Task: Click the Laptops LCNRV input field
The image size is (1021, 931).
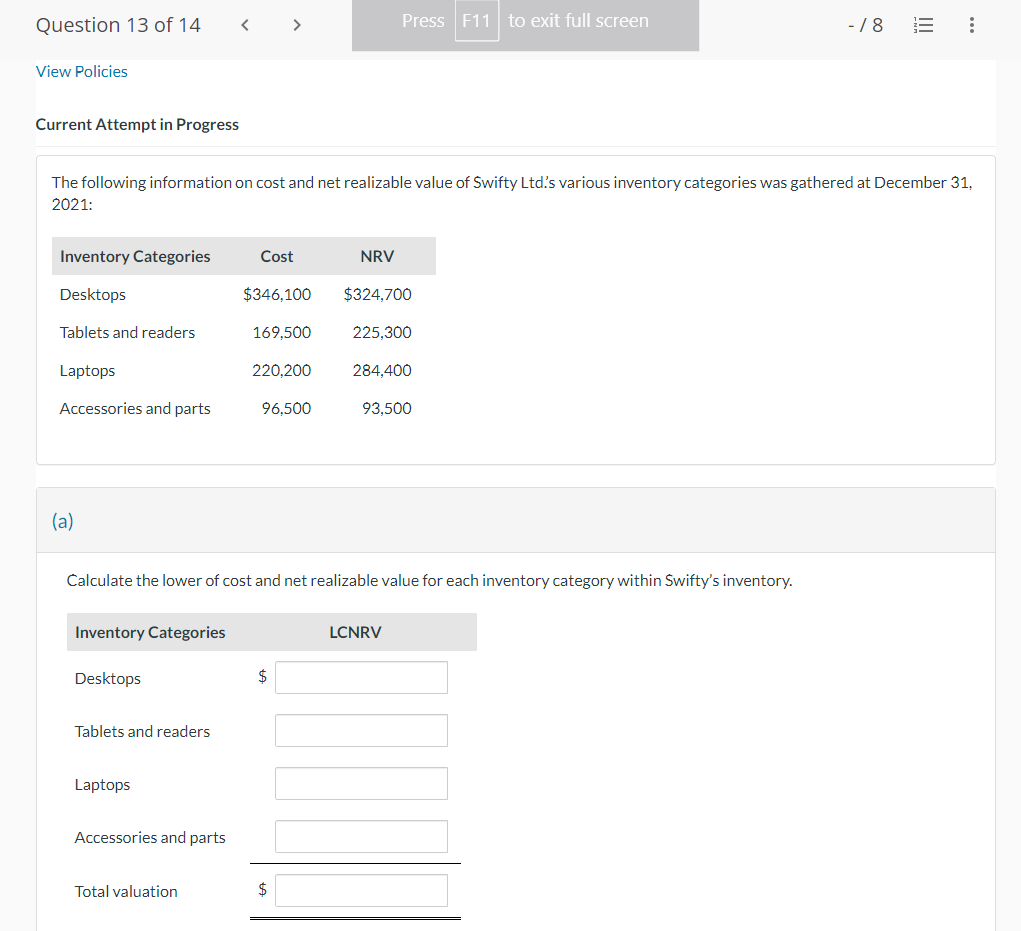Action: 361,783
